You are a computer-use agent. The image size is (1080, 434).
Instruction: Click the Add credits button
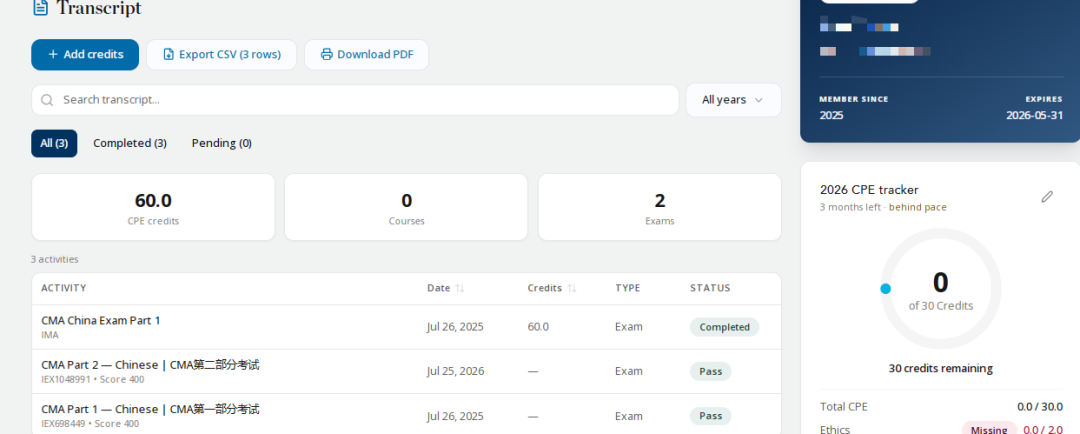(x=85, y=54)
